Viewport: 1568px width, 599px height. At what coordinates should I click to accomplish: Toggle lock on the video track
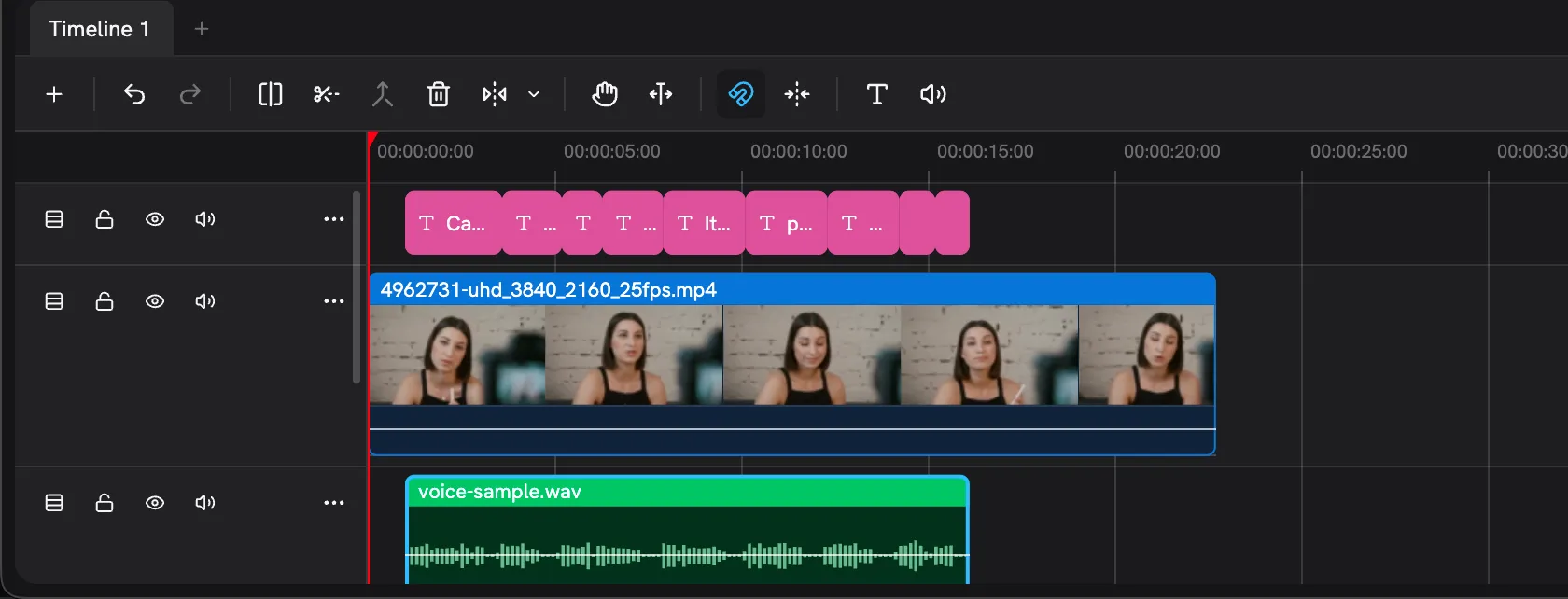pos(105,301)
